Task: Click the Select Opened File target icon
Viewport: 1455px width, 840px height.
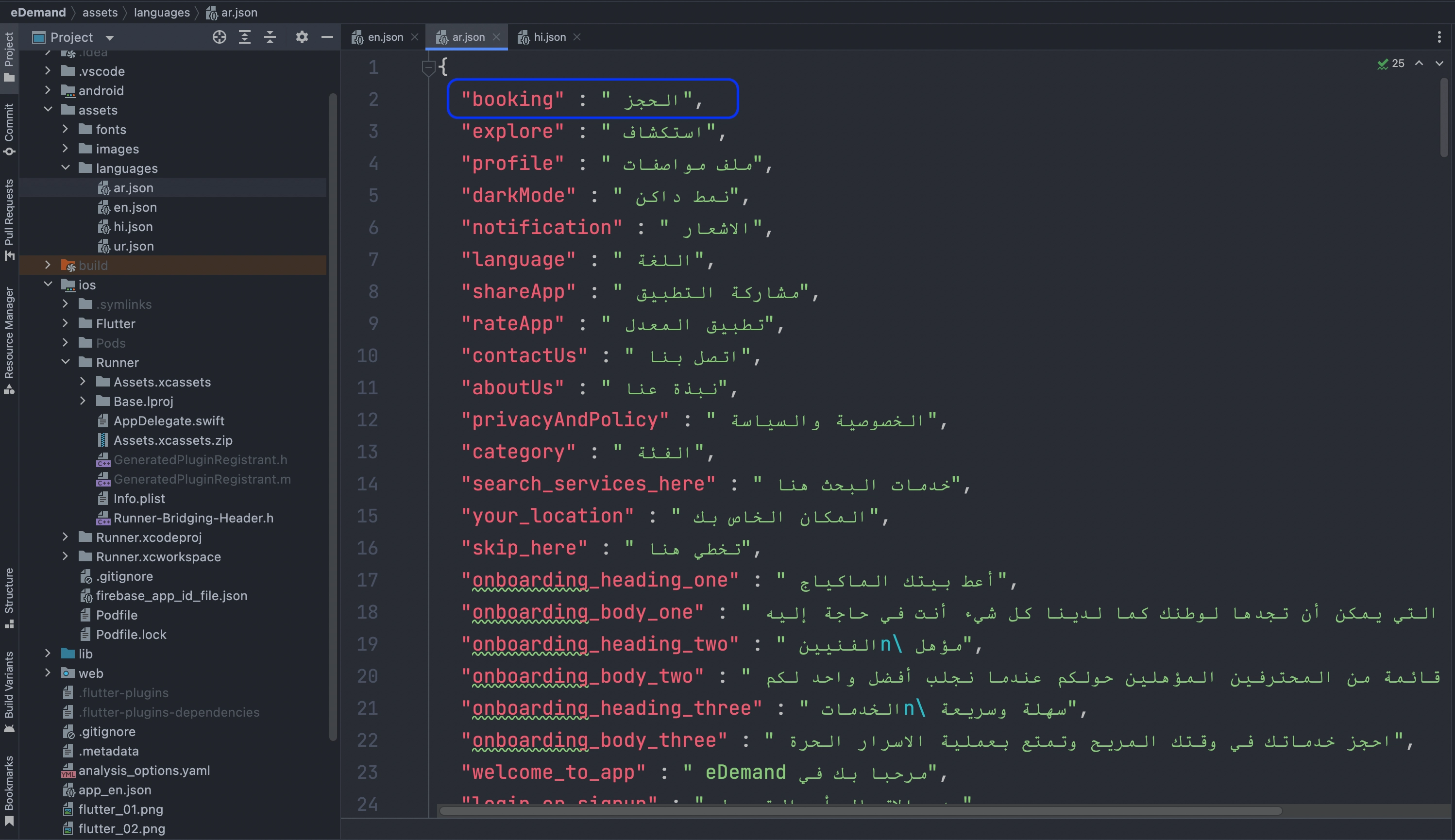Action: pos(219,37)
